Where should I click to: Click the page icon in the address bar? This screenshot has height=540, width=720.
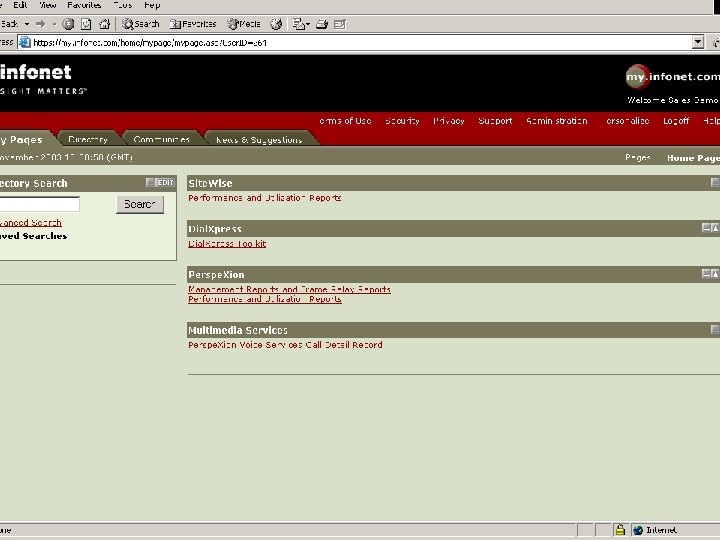coord(24,43)
